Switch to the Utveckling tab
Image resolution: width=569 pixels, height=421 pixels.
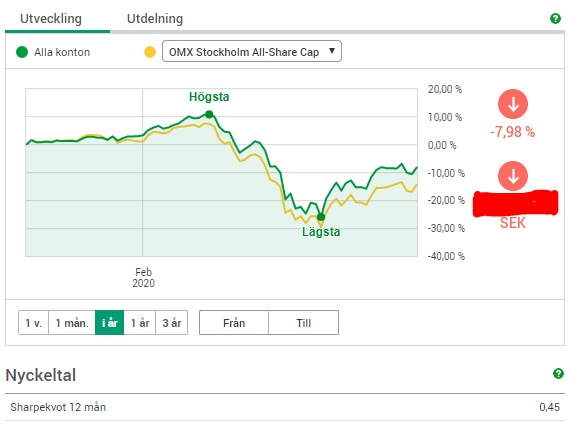click(x=51, y=19)
